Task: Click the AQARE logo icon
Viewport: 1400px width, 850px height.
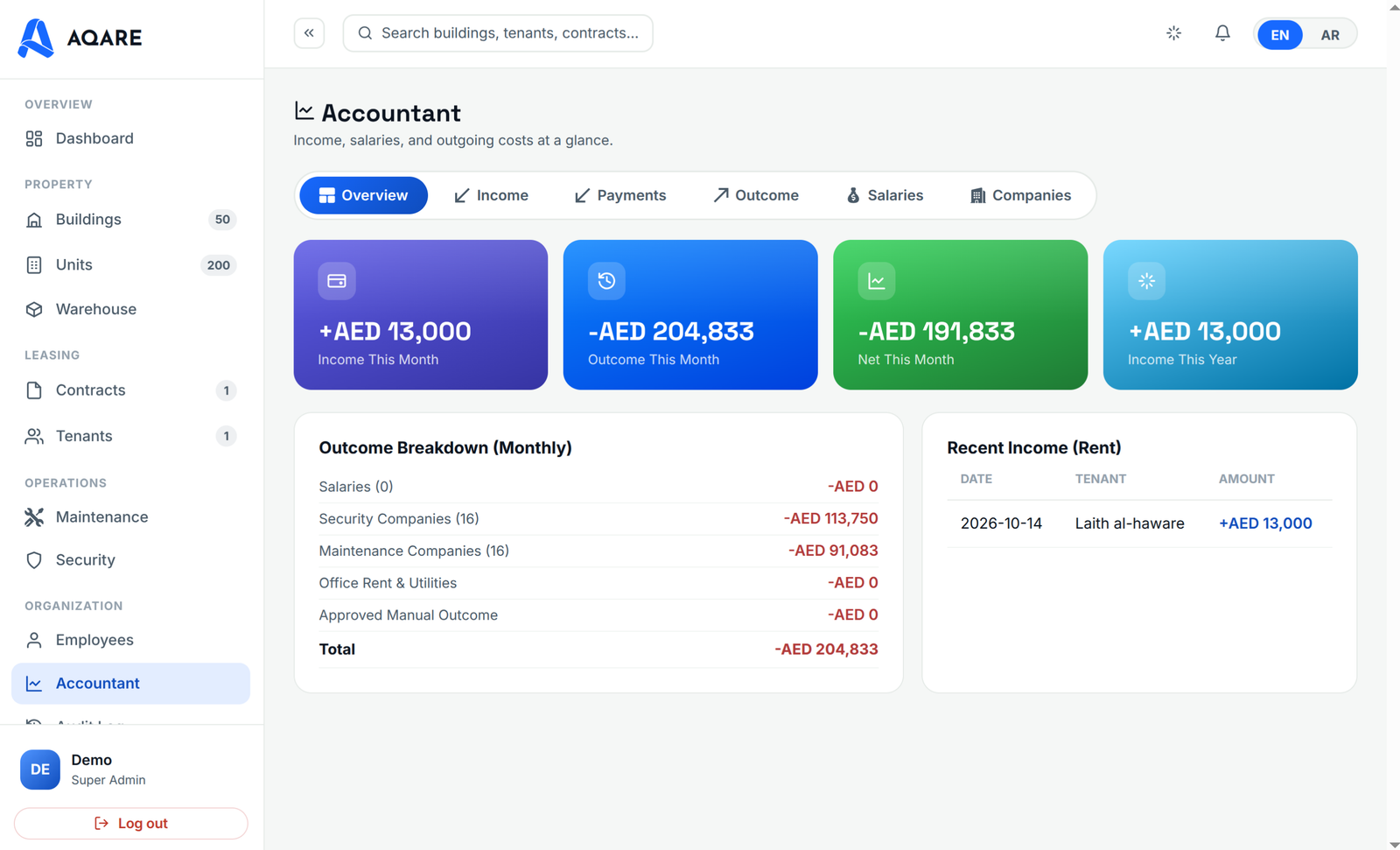Action: [x=36, y=38]
